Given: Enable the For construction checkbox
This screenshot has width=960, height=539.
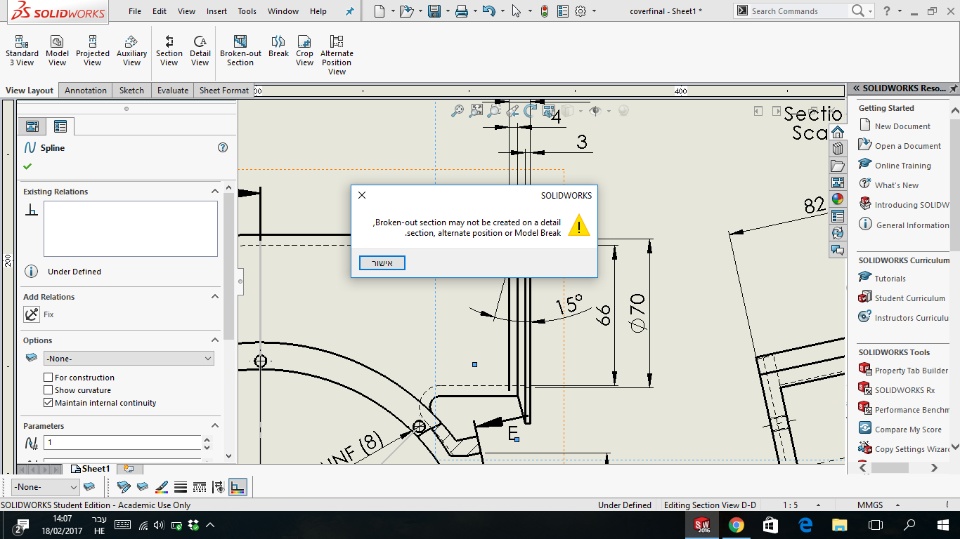Looking at the screenshot, I should 48,377.
